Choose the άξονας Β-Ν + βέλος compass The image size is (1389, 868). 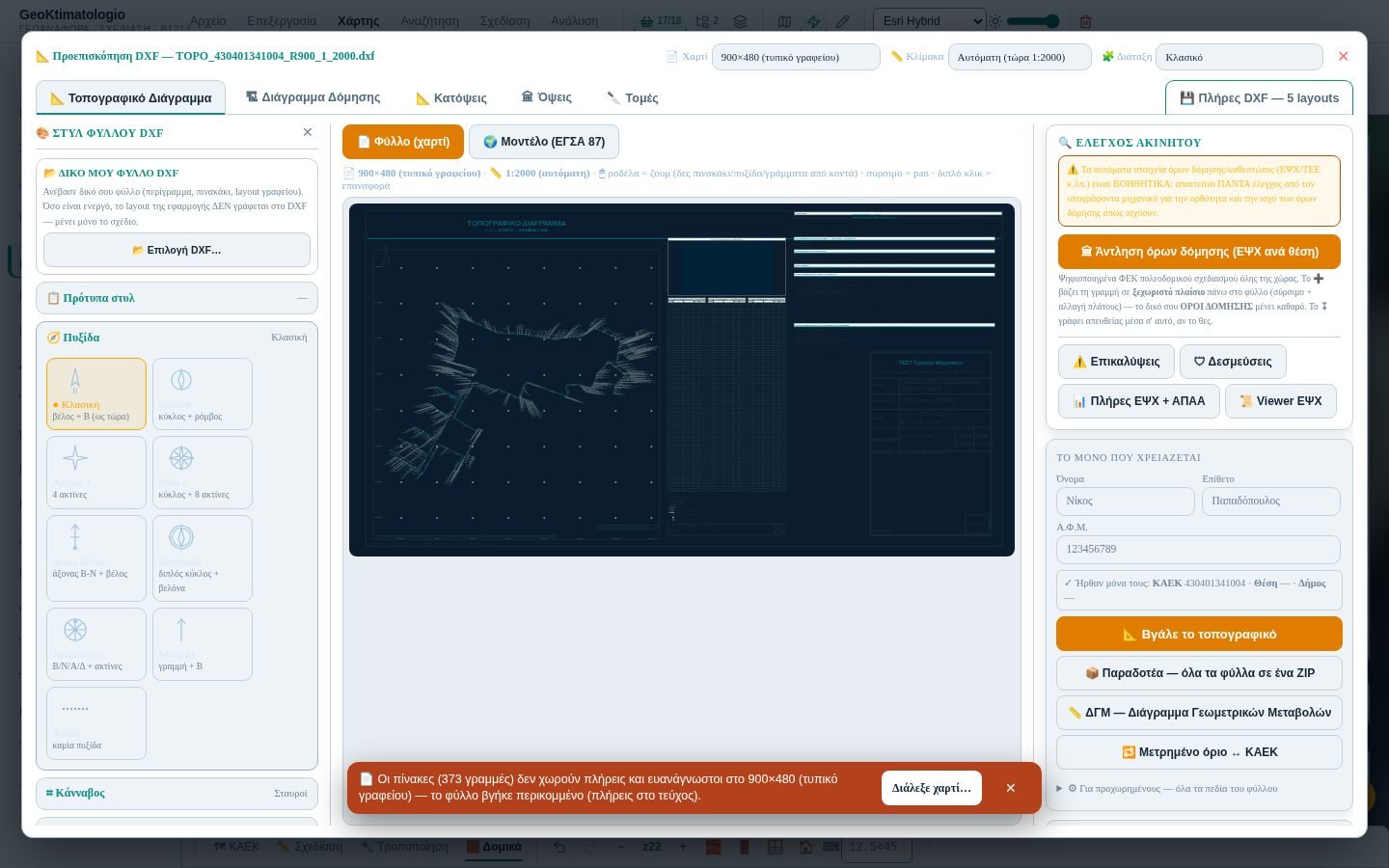coord(96,557)
